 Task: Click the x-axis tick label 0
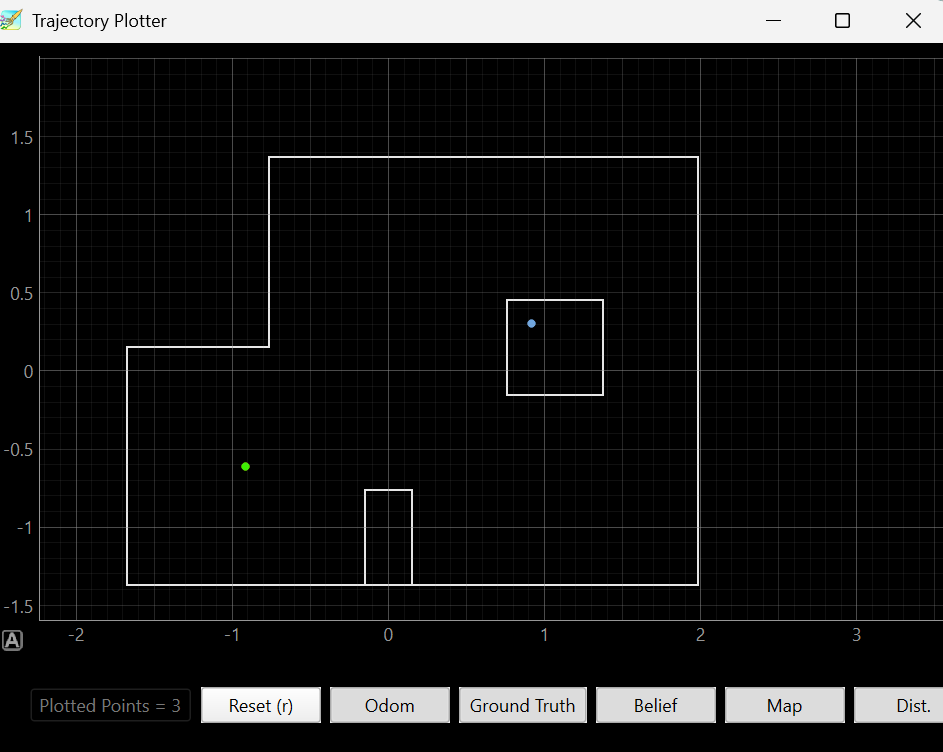click(389, 635)
